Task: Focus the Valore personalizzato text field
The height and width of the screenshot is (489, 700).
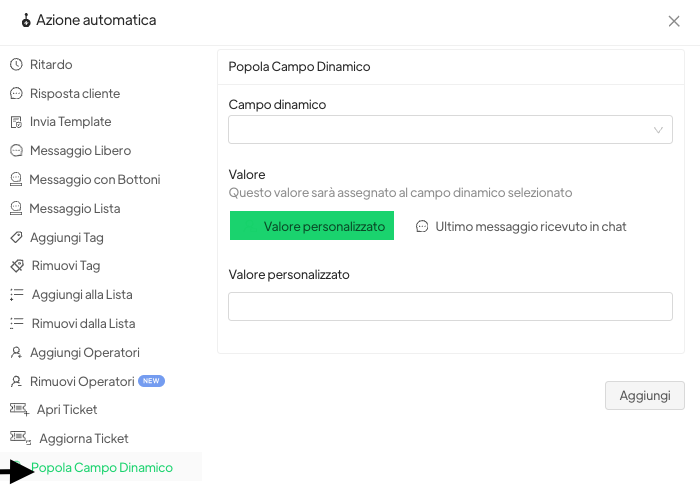Action: point(450,306)
